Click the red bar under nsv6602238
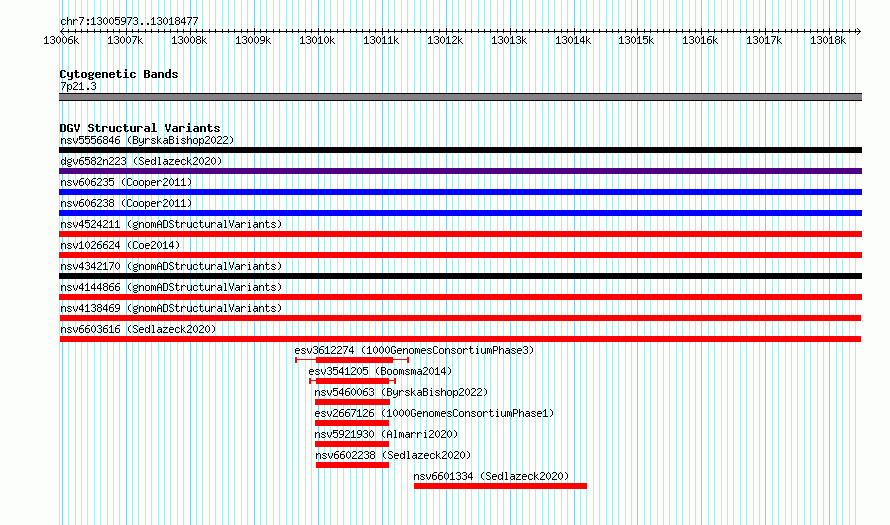 [x=352, y=465]
